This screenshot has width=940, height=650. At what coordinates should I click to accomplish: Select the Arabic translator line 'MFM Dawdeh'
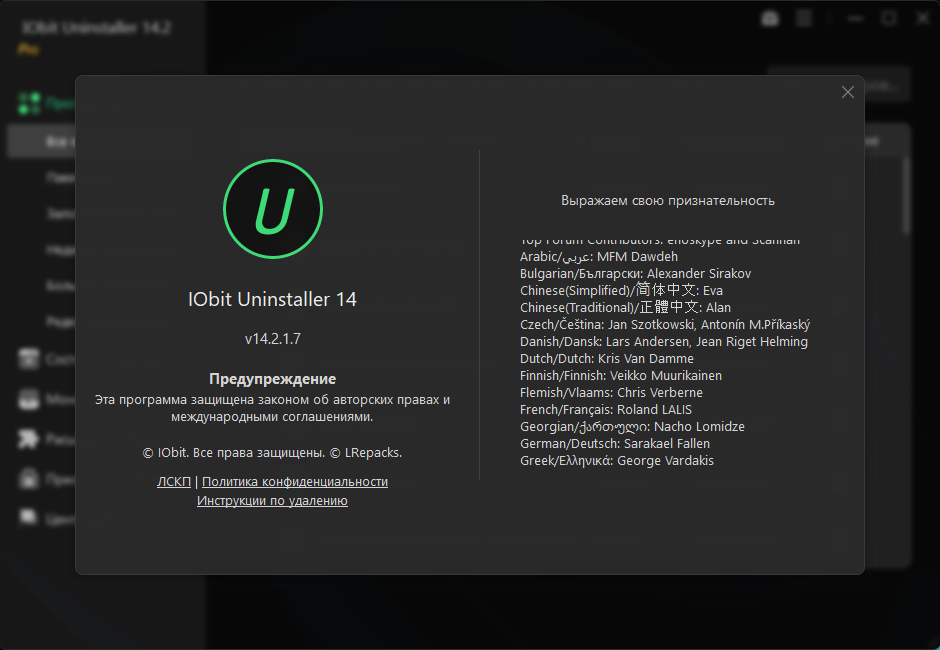pos(599,257)
